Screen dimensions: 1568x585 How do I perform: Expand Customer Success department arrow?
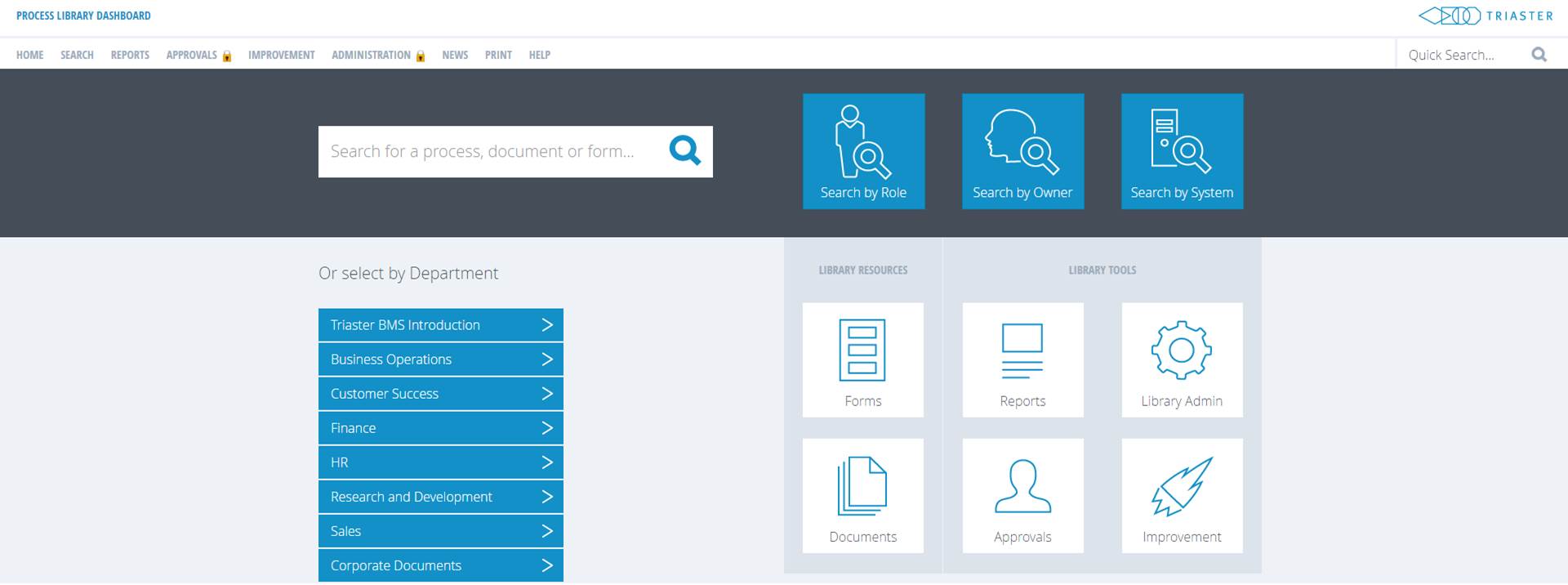pyautogui.click(x=547, y=394)
